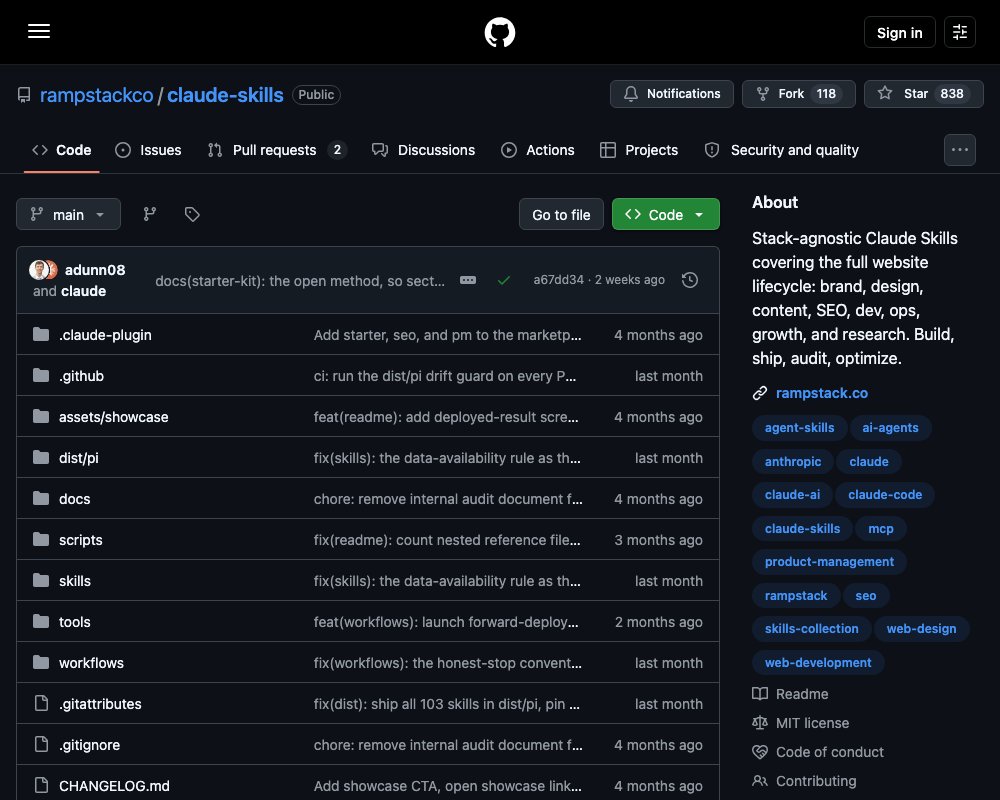The width and height of the screenshot is (1000, 800).
Task: Click Go to file button
Action: [561, 214]
